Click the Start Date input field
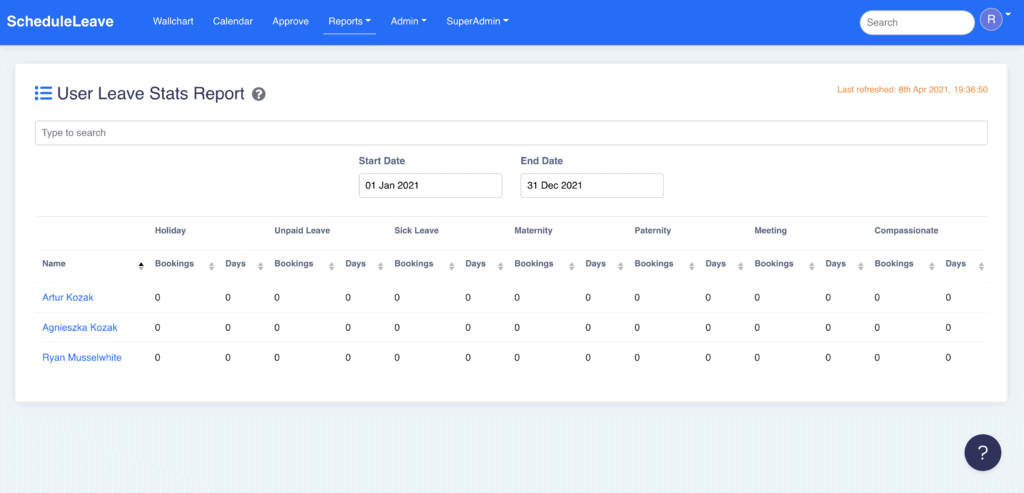This screenshot has width=1024, height=493. (x=430, y=186)
